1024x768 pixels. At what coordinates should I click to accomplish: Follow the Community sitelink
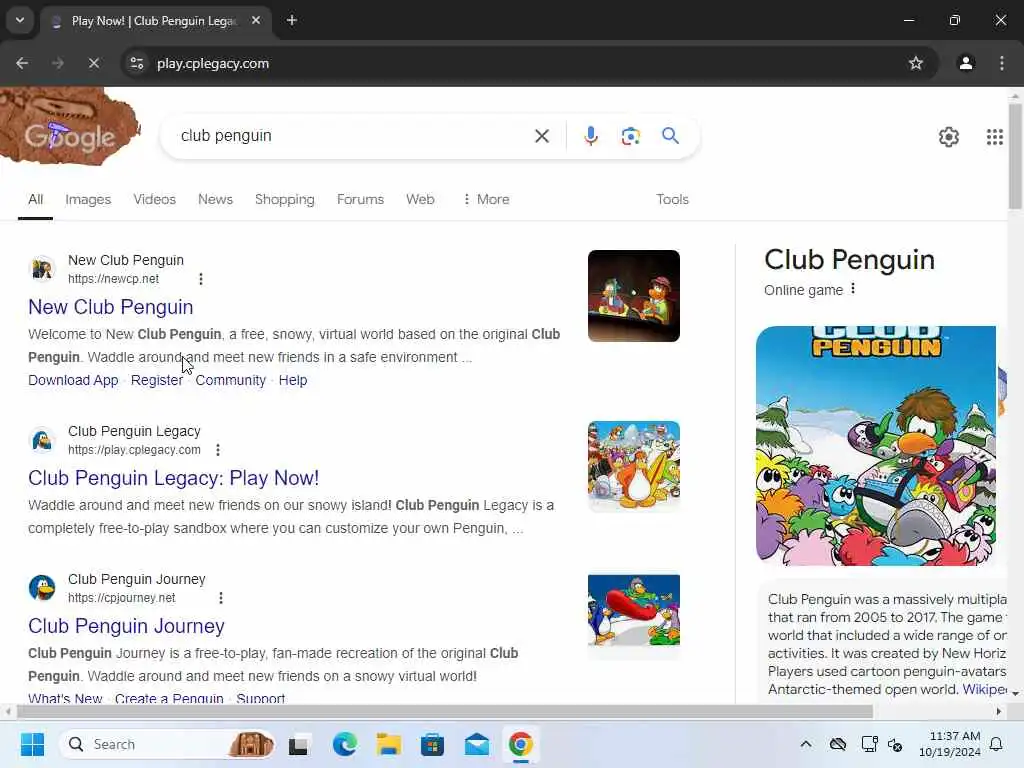pyautogui.click(x=231, y=380)
